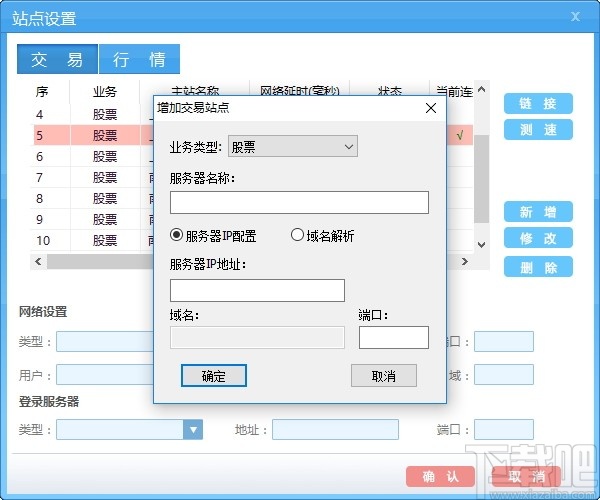The image size is (600, 500).
Task: Click 取消 in the add-site dialog
Action: (x=384, y=376)
